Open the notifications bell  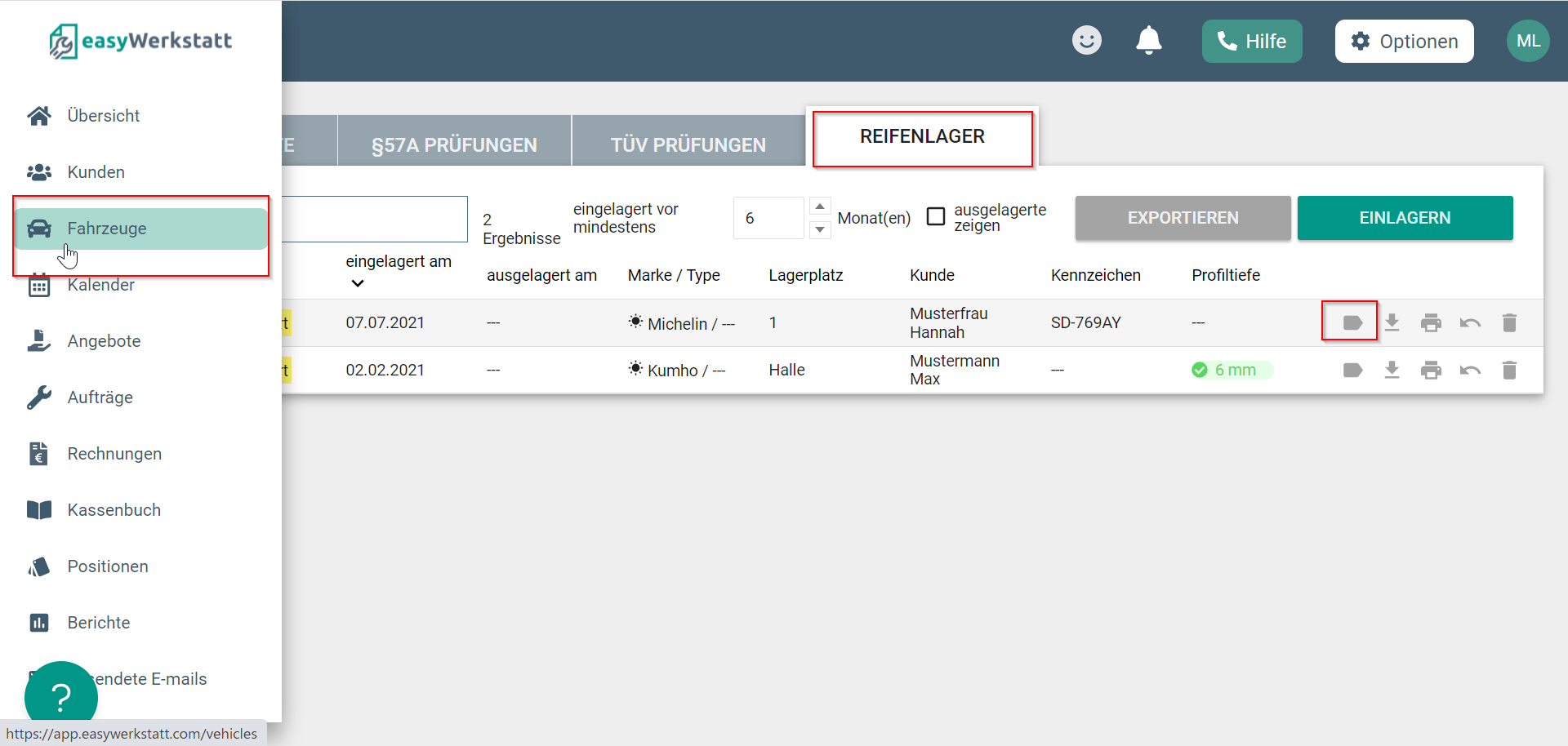point(1149,40)
